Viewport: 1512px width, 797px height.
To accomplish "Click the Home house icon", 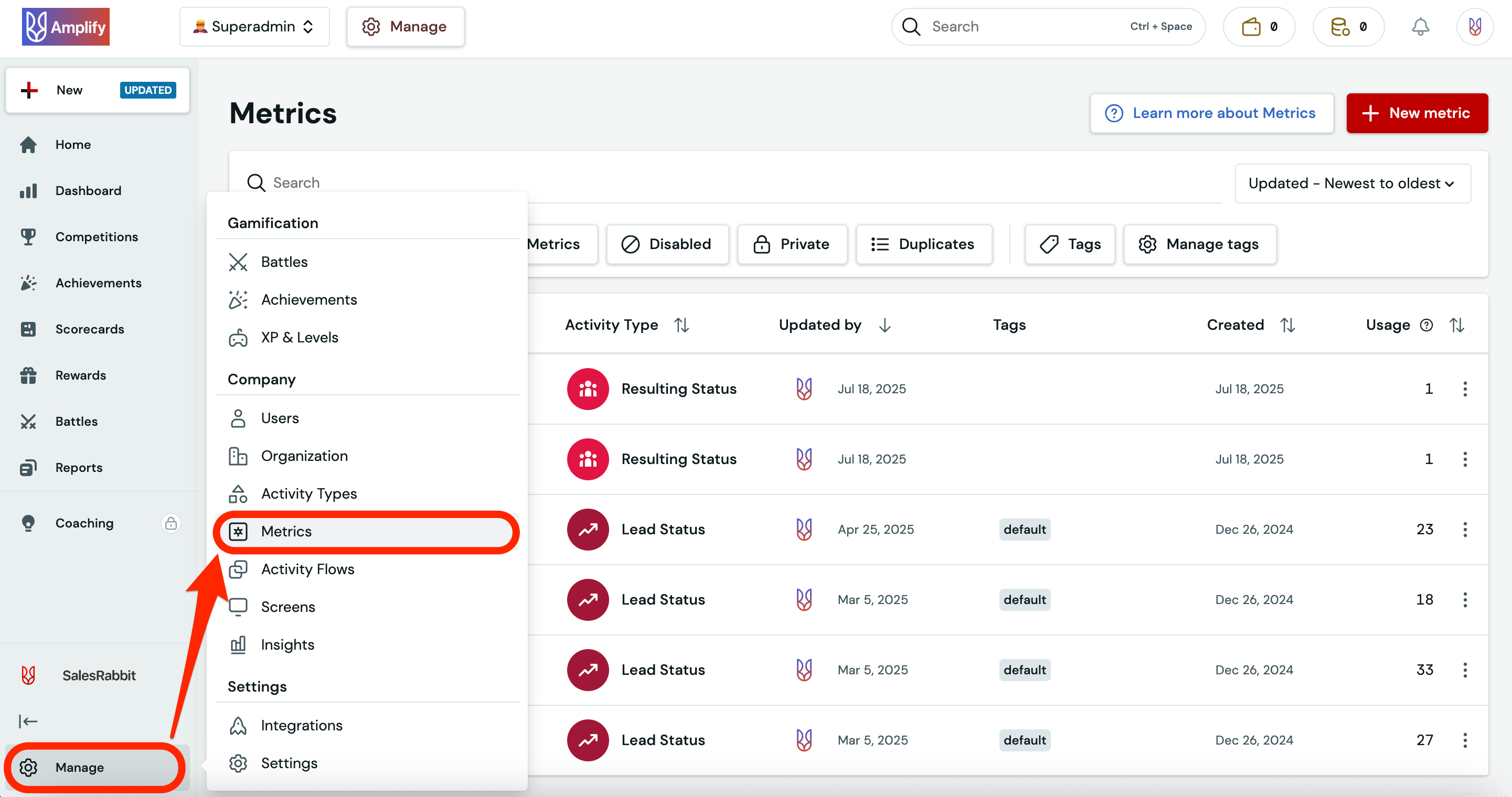I will click(x=28, y=144).
